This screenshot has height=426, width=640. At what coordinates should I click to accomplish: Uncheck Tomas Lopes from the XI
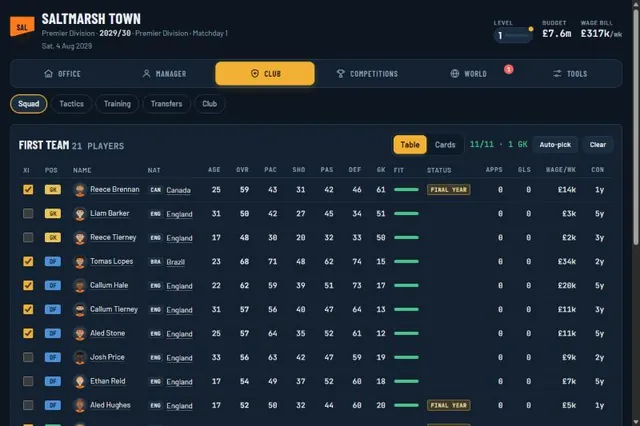pyautogui.click(x=28, y=261)
